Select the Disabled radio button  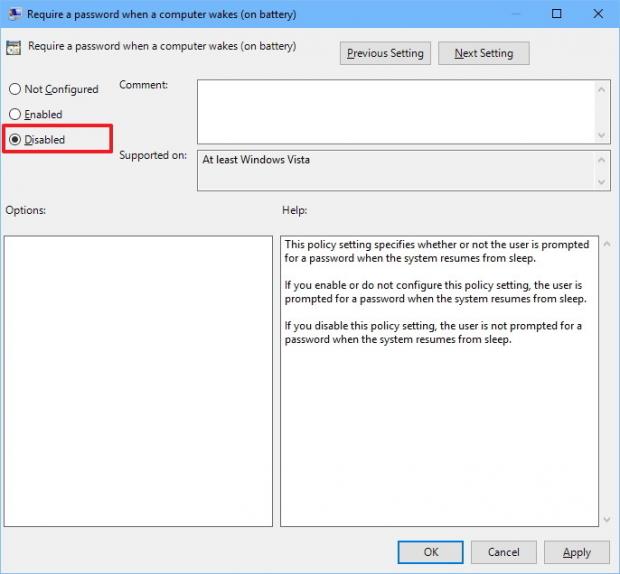[15, 140]
